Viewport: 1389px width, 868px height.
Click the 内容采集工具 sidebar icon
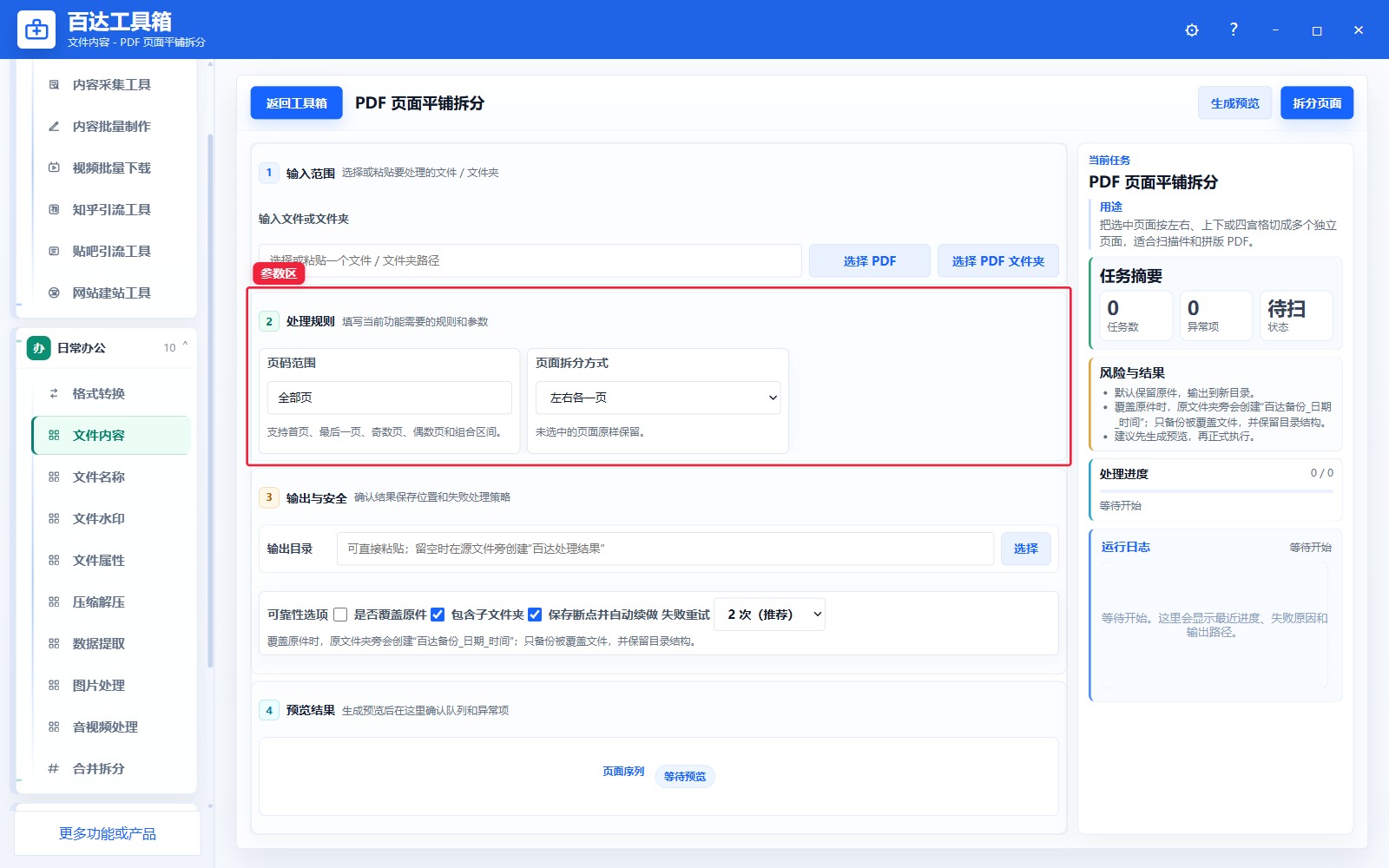(x=54, y=85)
